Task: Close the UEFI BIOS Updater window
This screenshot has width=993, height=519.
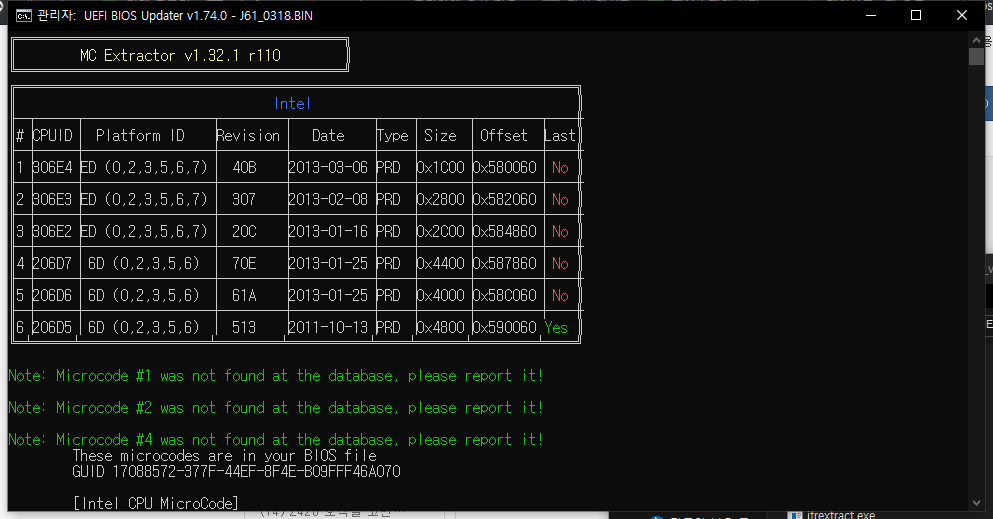Action: pos(961,15)
